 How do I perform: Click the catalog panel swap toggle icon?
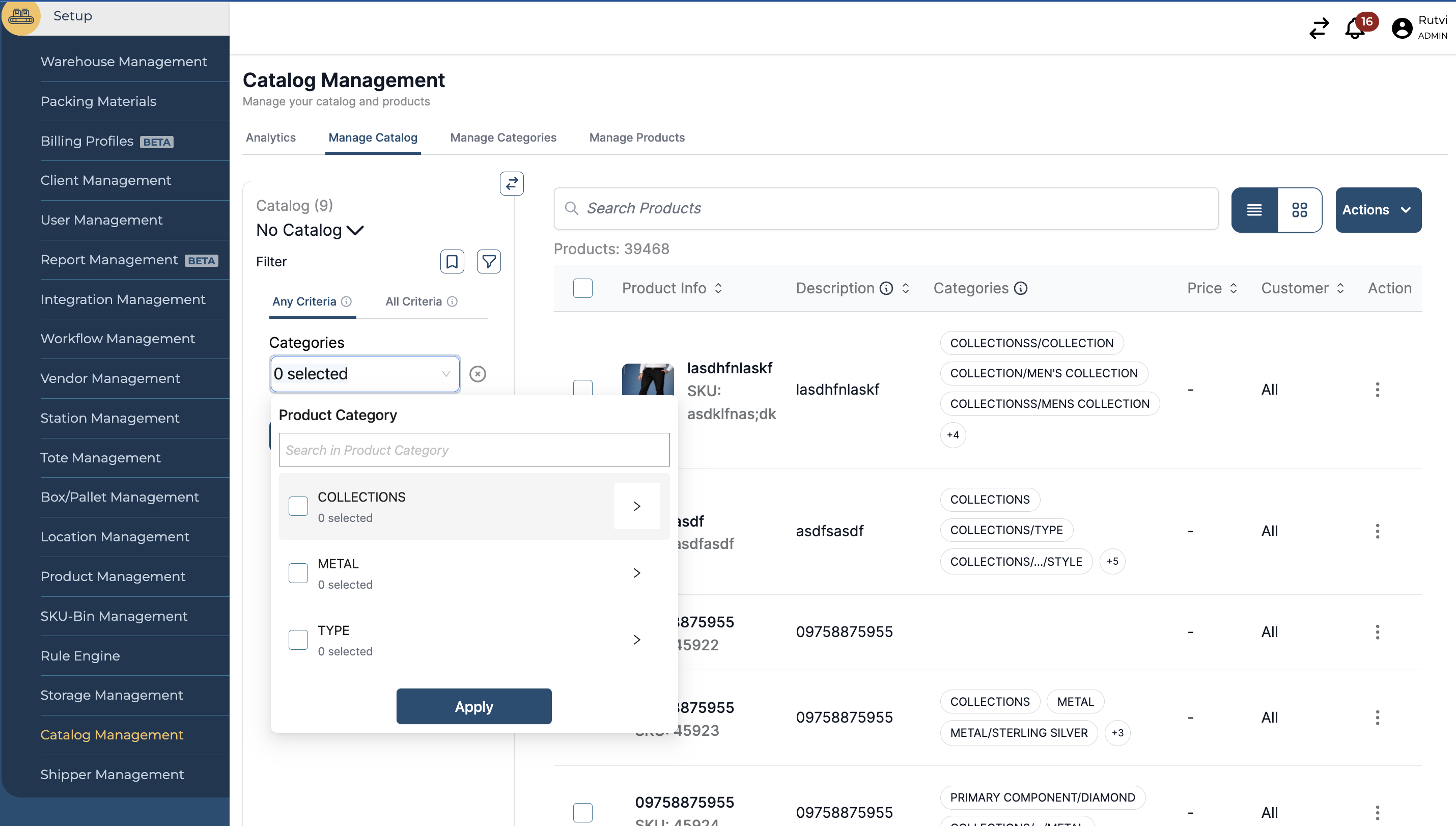click(x=512, y=183)
